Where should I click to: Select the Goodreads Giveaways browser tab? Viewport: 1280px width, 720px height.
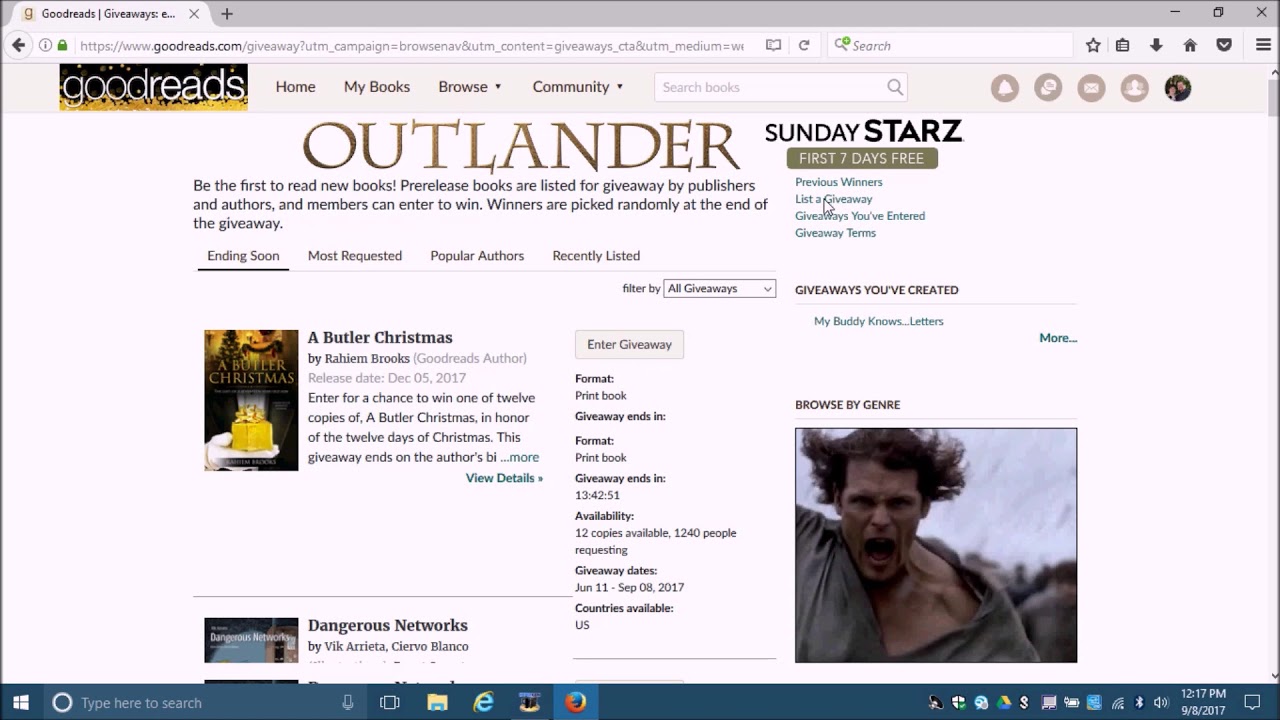108,14
